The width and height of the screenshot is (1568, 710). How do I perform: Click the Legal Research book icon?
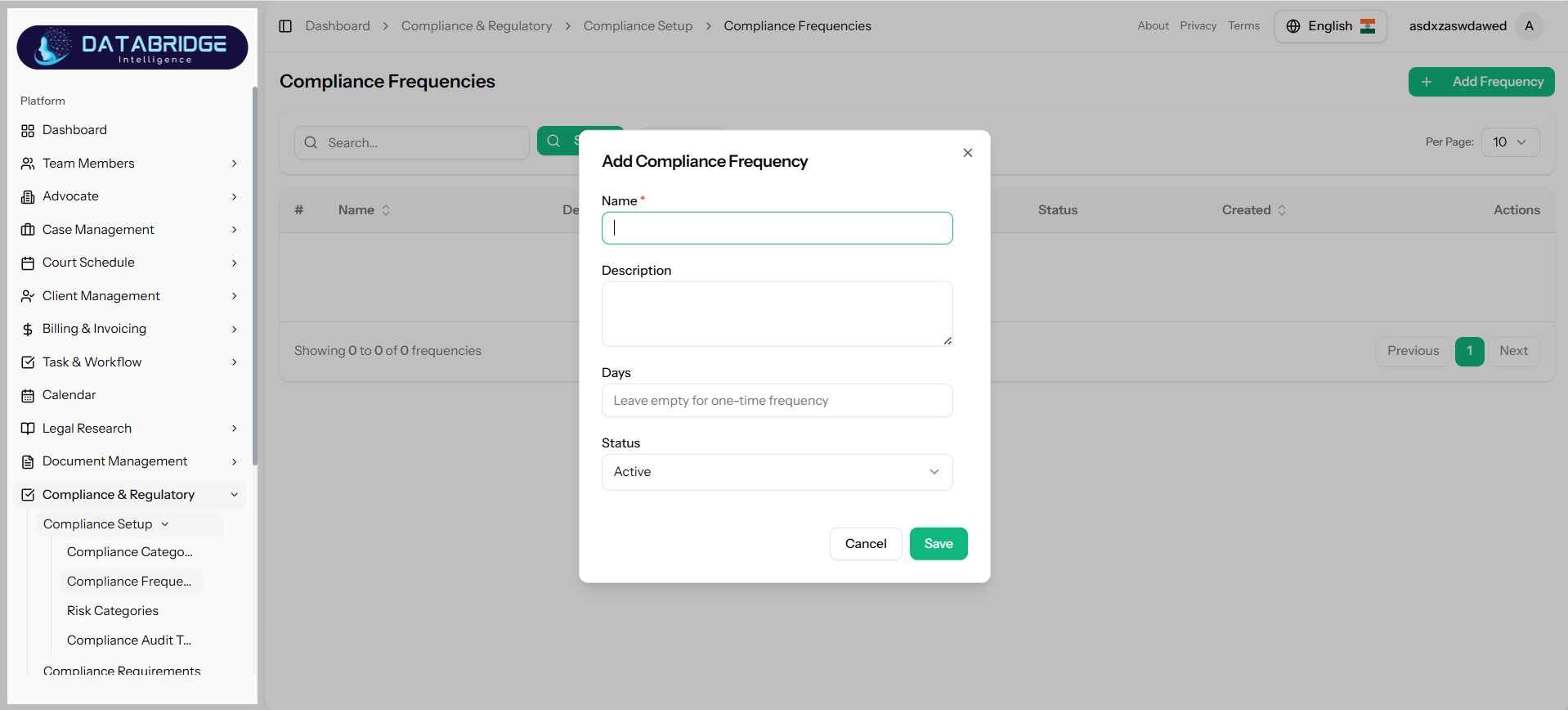click(28, 429)
